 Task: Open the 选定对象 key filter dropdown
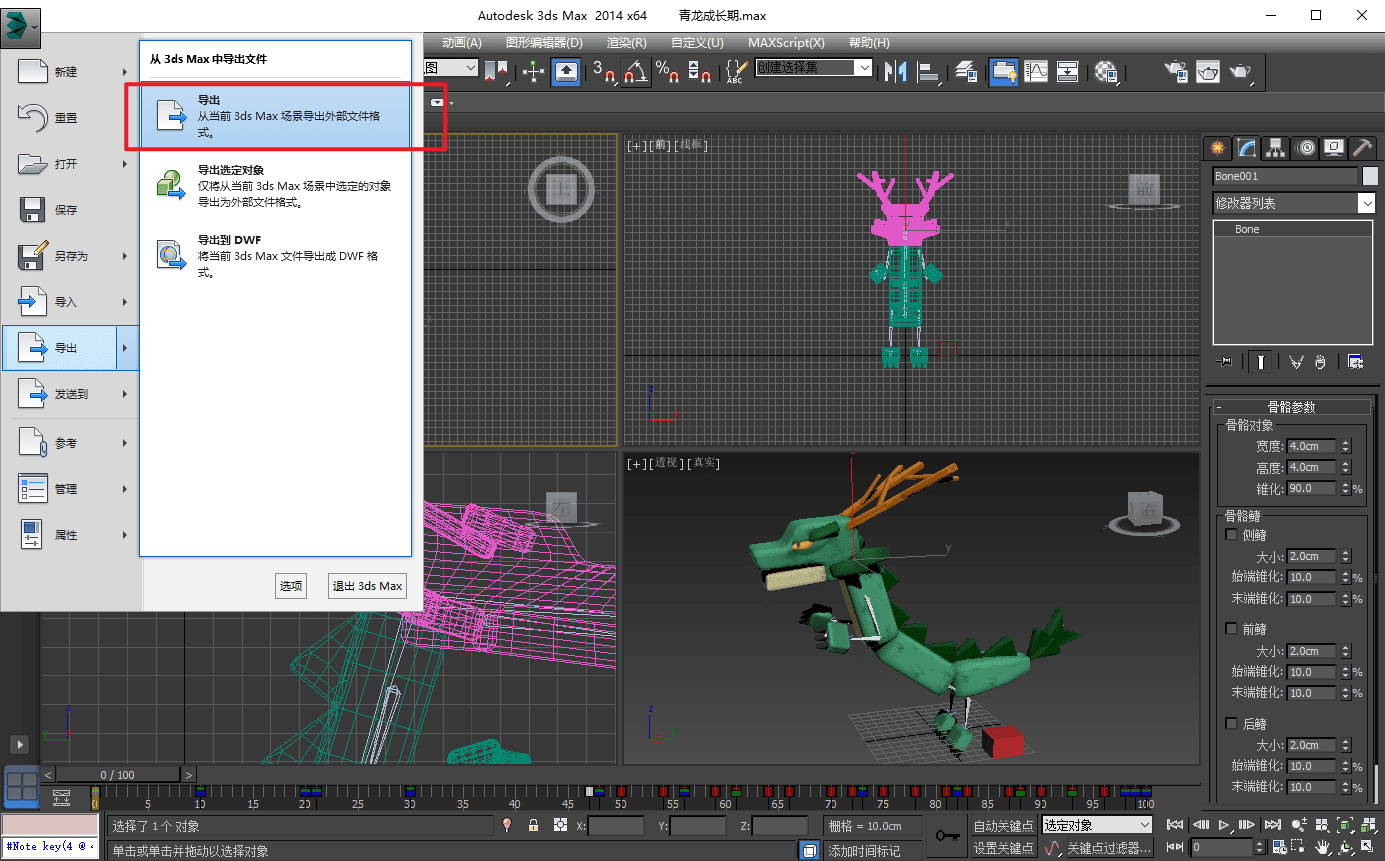[x=1097, y=825]
